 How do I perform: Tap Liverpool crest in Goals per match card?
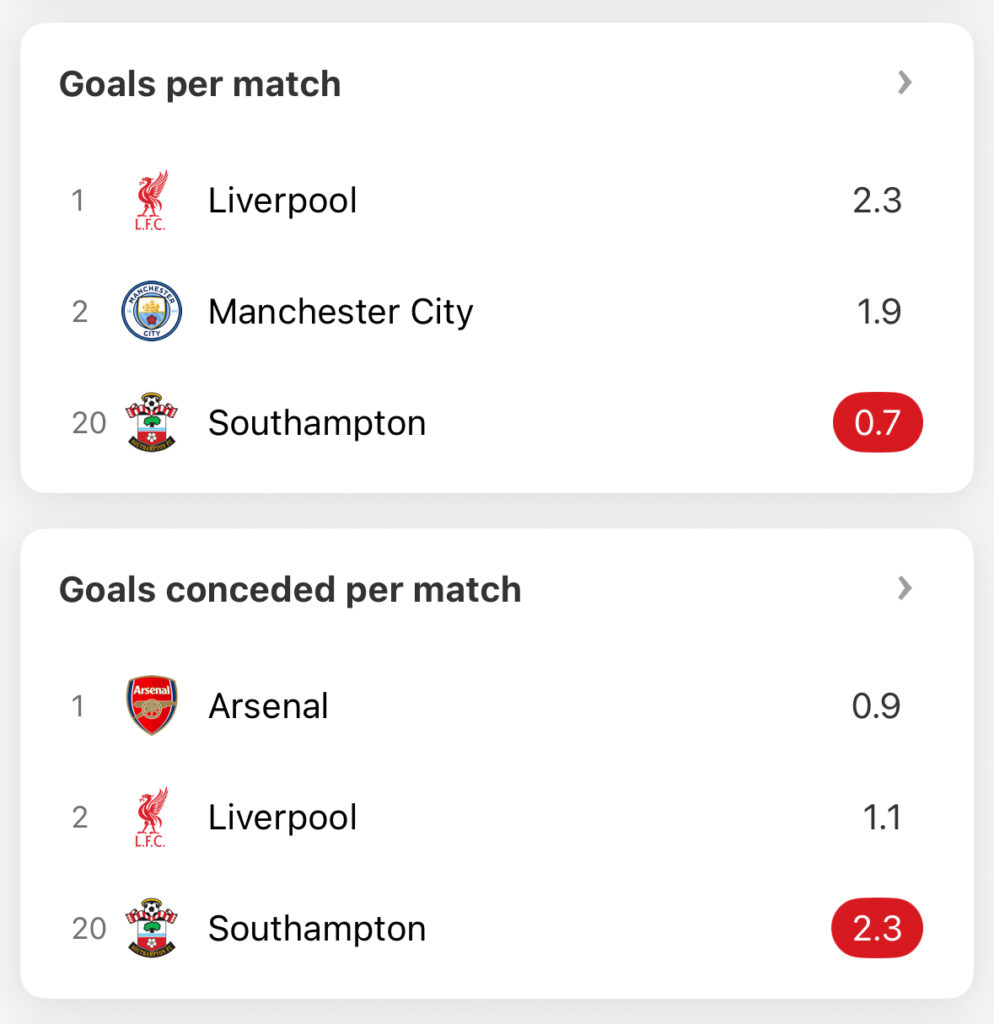tap(152, 200)
